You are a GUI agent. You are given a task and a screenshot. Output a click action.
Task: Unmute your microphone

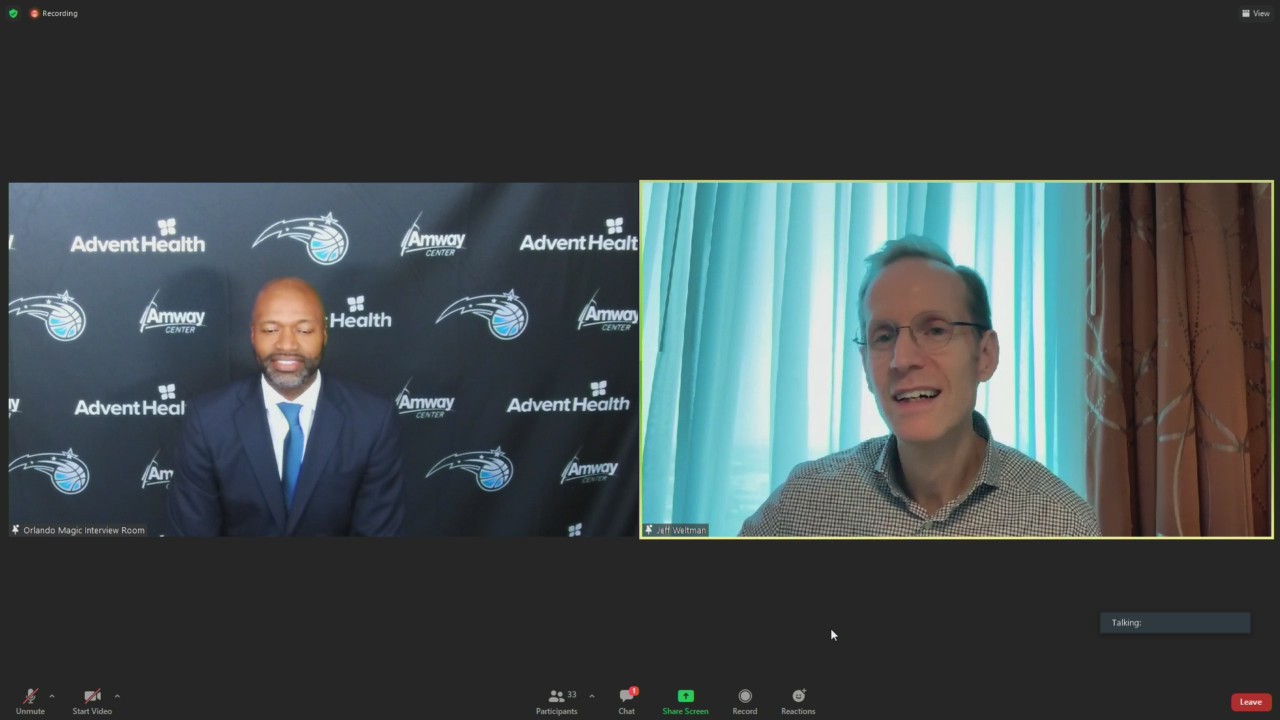30,700
